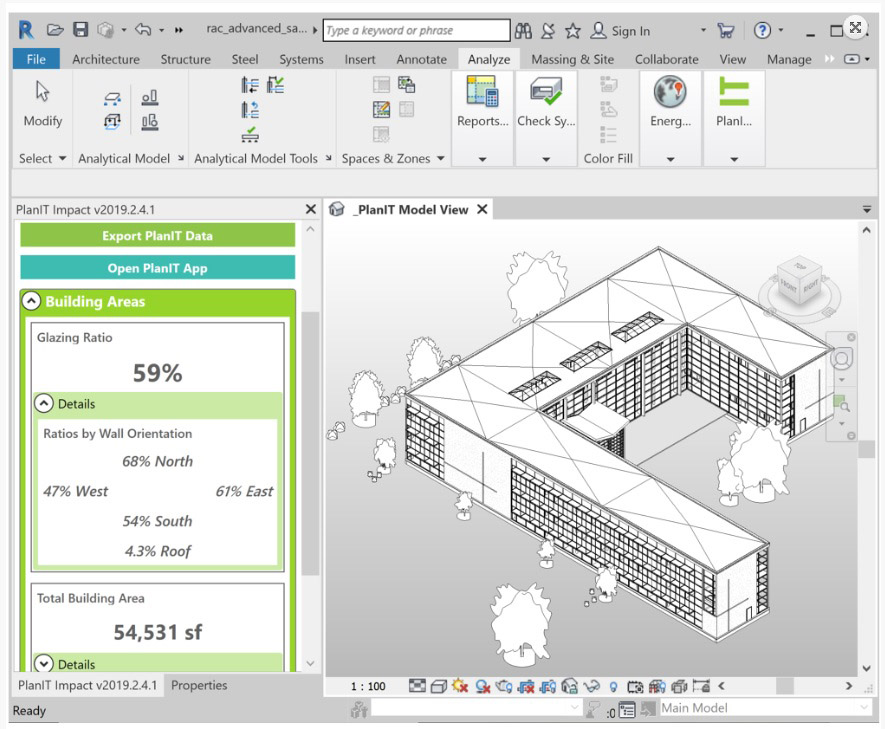
Task: Select the Boundary Conditions tool icon
Action: pos(112,99)
